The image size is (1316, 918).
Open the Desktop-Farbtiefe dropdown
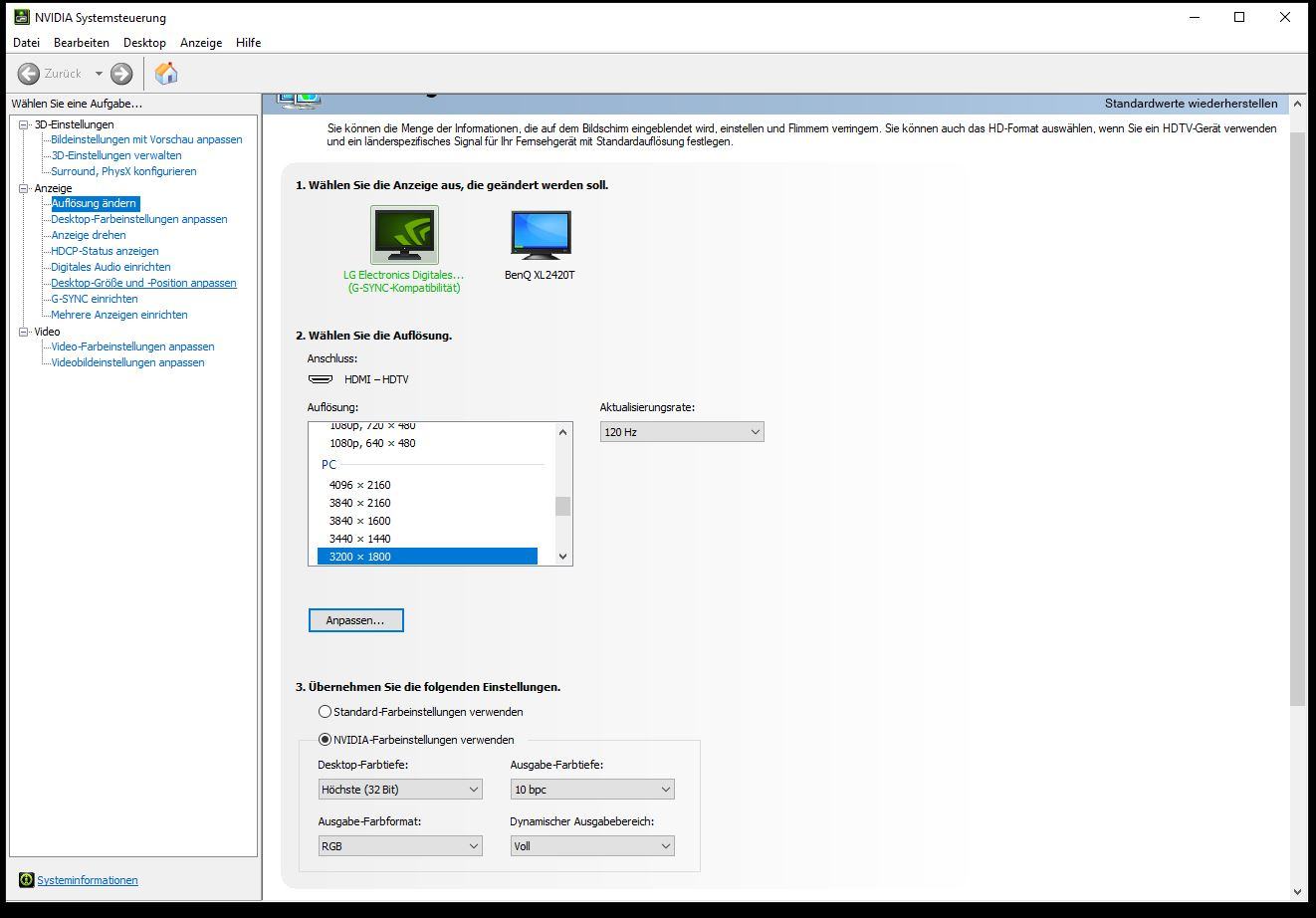(x=400, y=790)
